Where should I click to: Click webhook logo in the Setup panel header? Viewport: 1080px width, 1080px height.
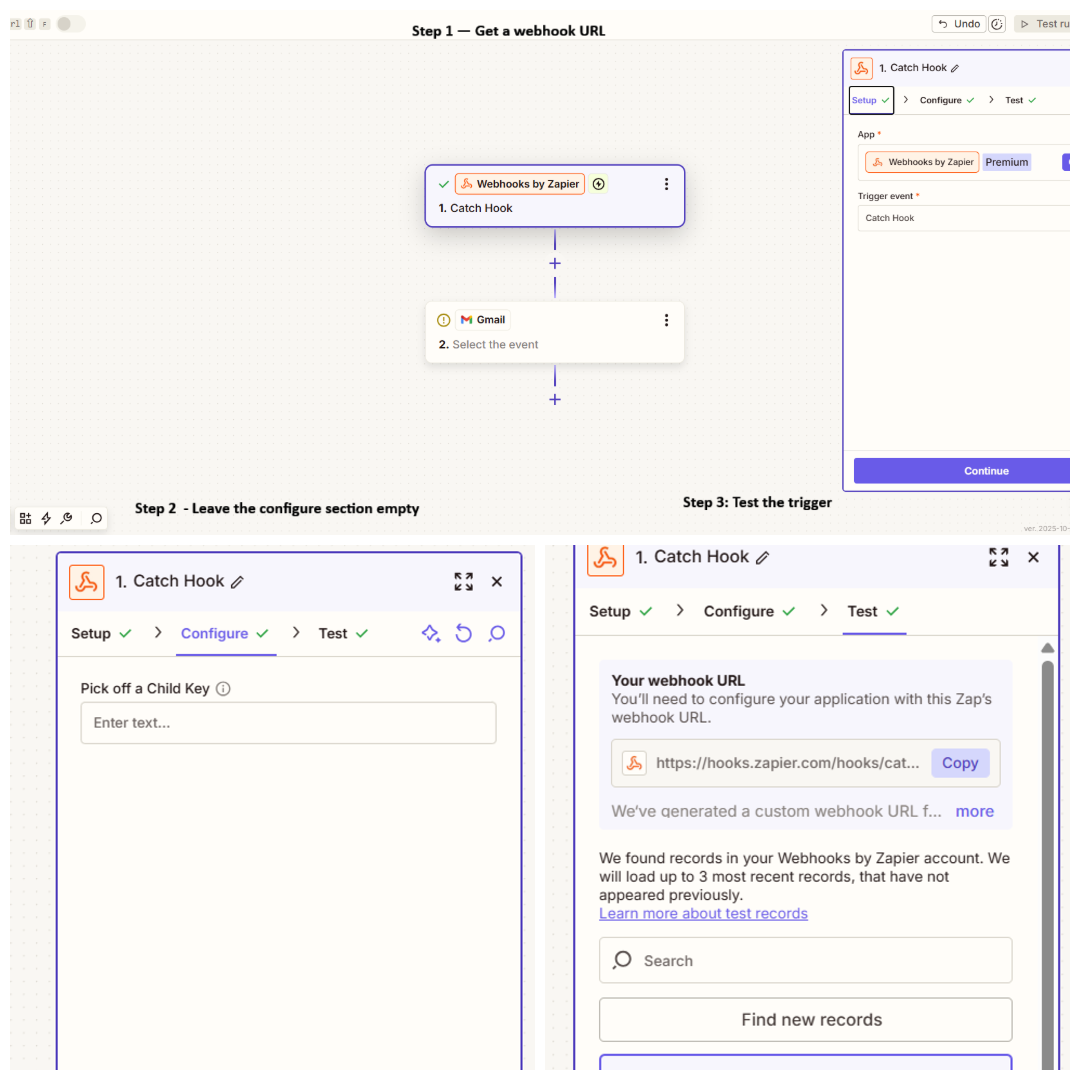tap(861, 68)
